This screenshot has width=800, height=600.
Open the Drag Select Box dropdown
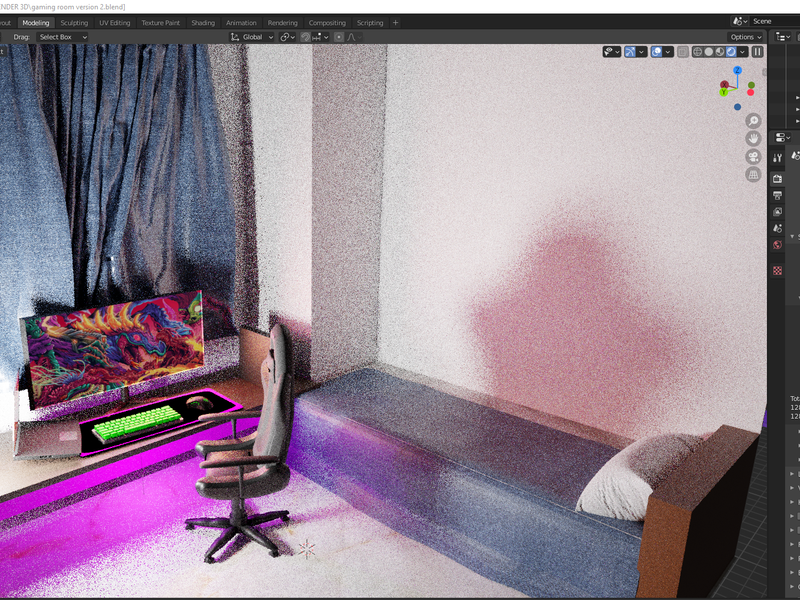point(62,37)
